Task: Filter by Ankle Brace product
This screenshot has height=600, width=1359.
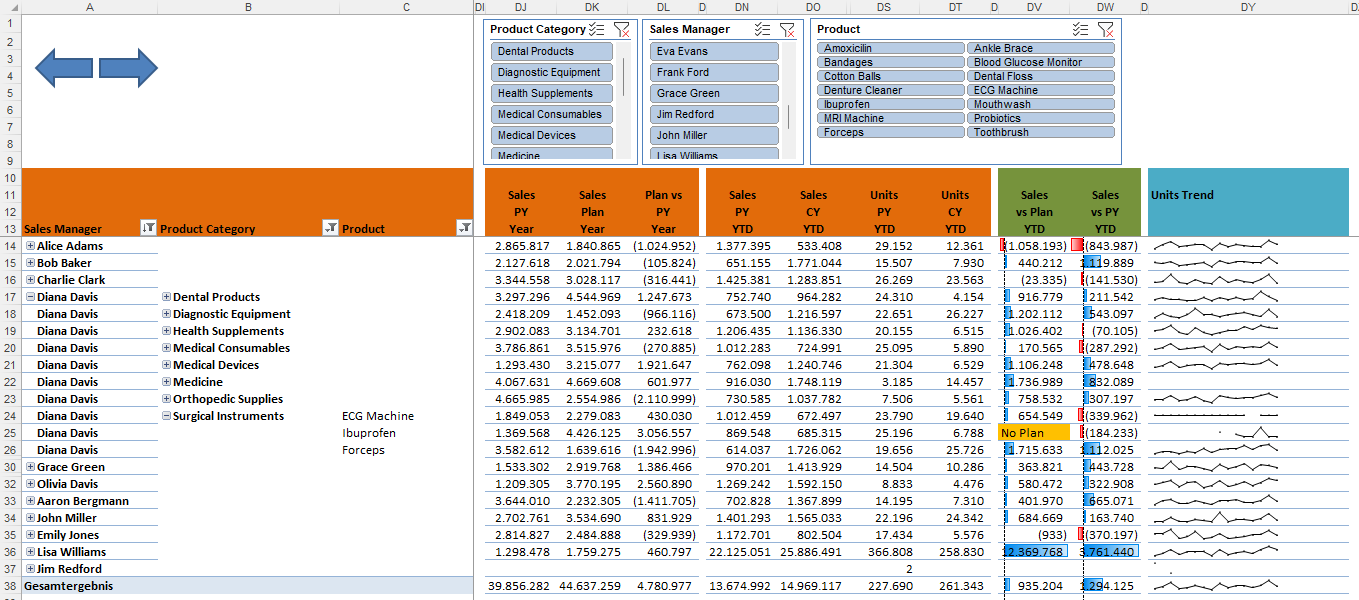Action: tap(1040, 48)
